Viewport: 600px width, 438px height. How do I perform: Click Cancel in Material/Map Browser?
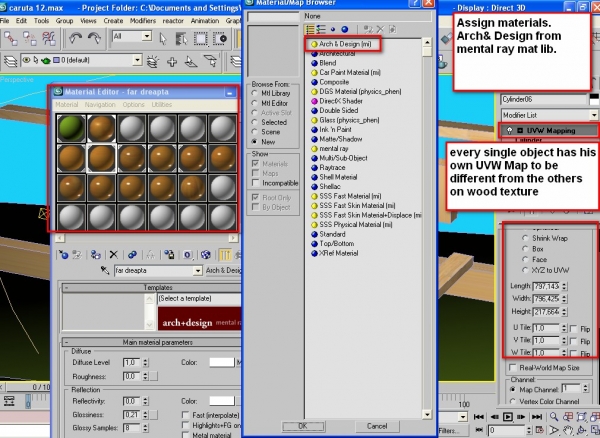pyautogui.click(x=377, y=426)
